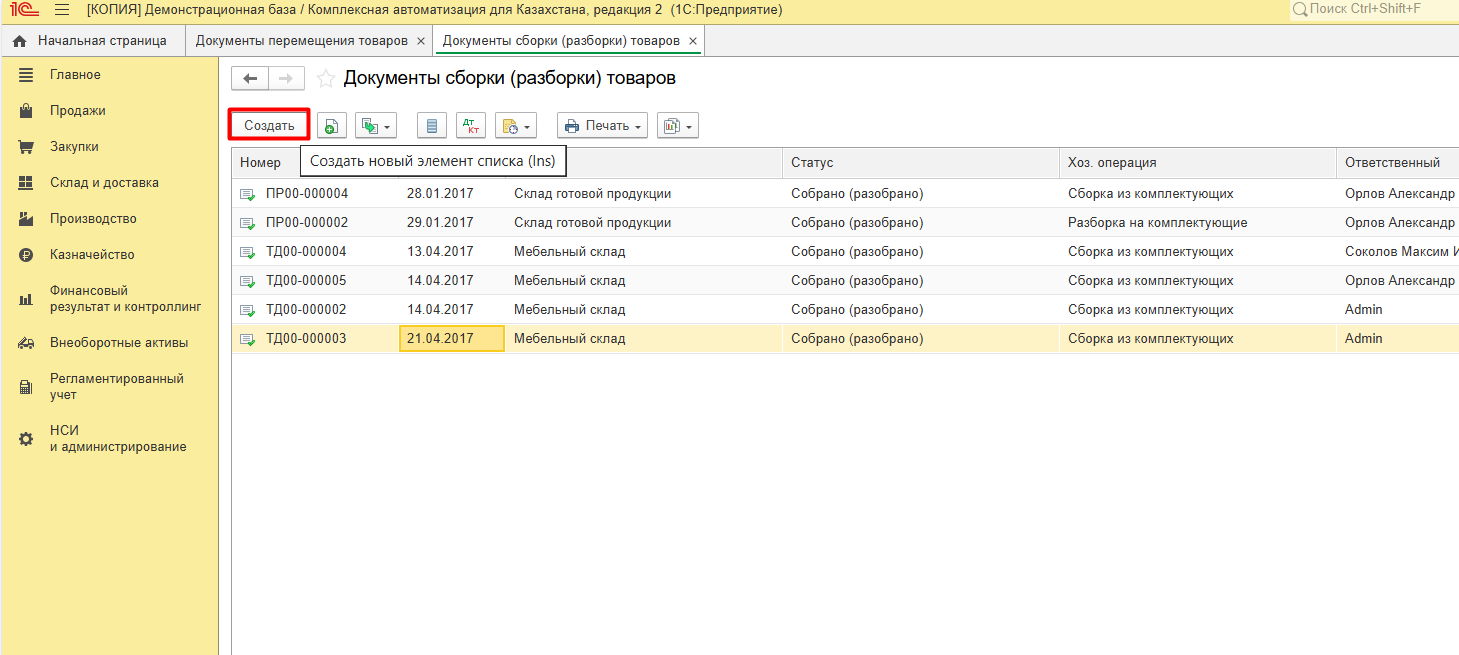
Task: Open the document-with-clock icon dropdown
Action: 516,126
